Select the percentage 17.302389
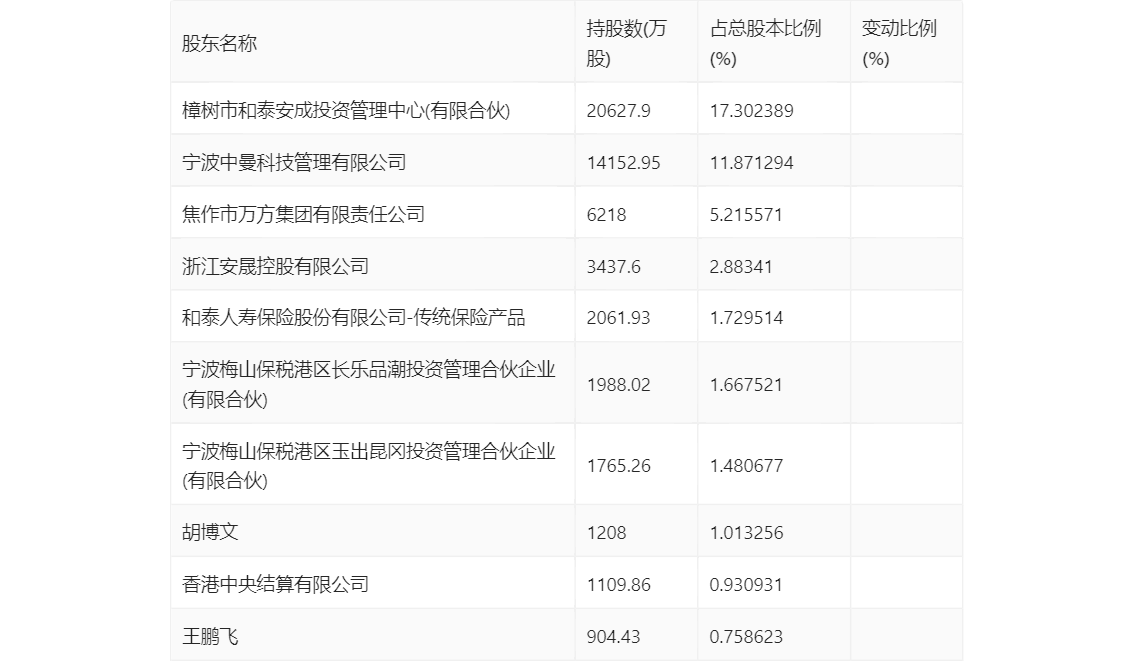Image resolution: width=1134 pixels, height=661 pixels. (751, 111)
